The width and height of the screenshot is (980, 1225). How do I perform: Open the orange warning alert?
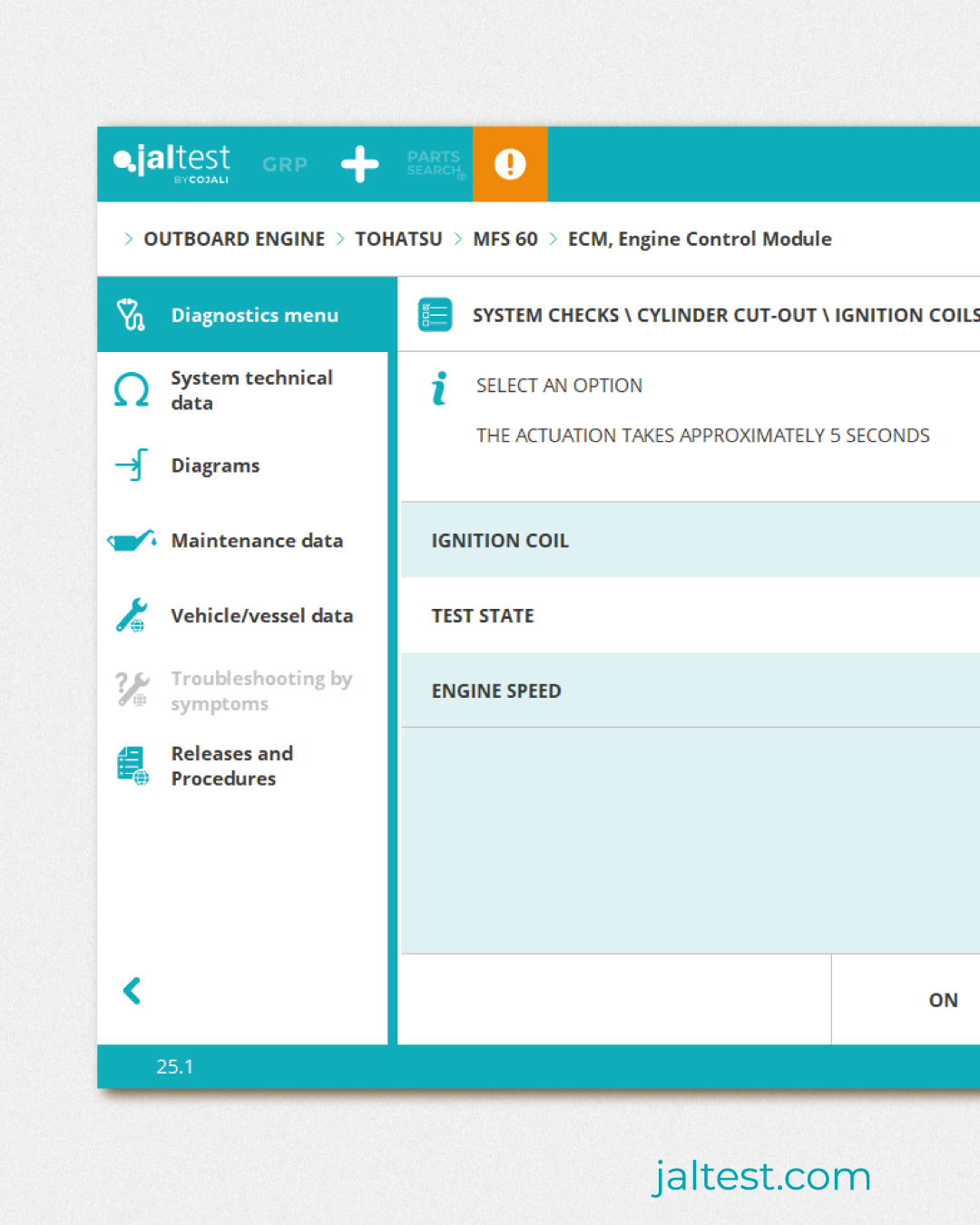(x=510, y=164)
